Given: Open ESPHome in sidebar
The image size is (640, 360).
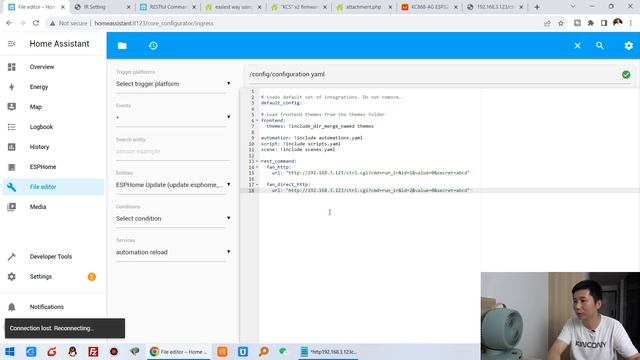Looking at the screenshot, I should pyautogui.click(x=43, y=167).
